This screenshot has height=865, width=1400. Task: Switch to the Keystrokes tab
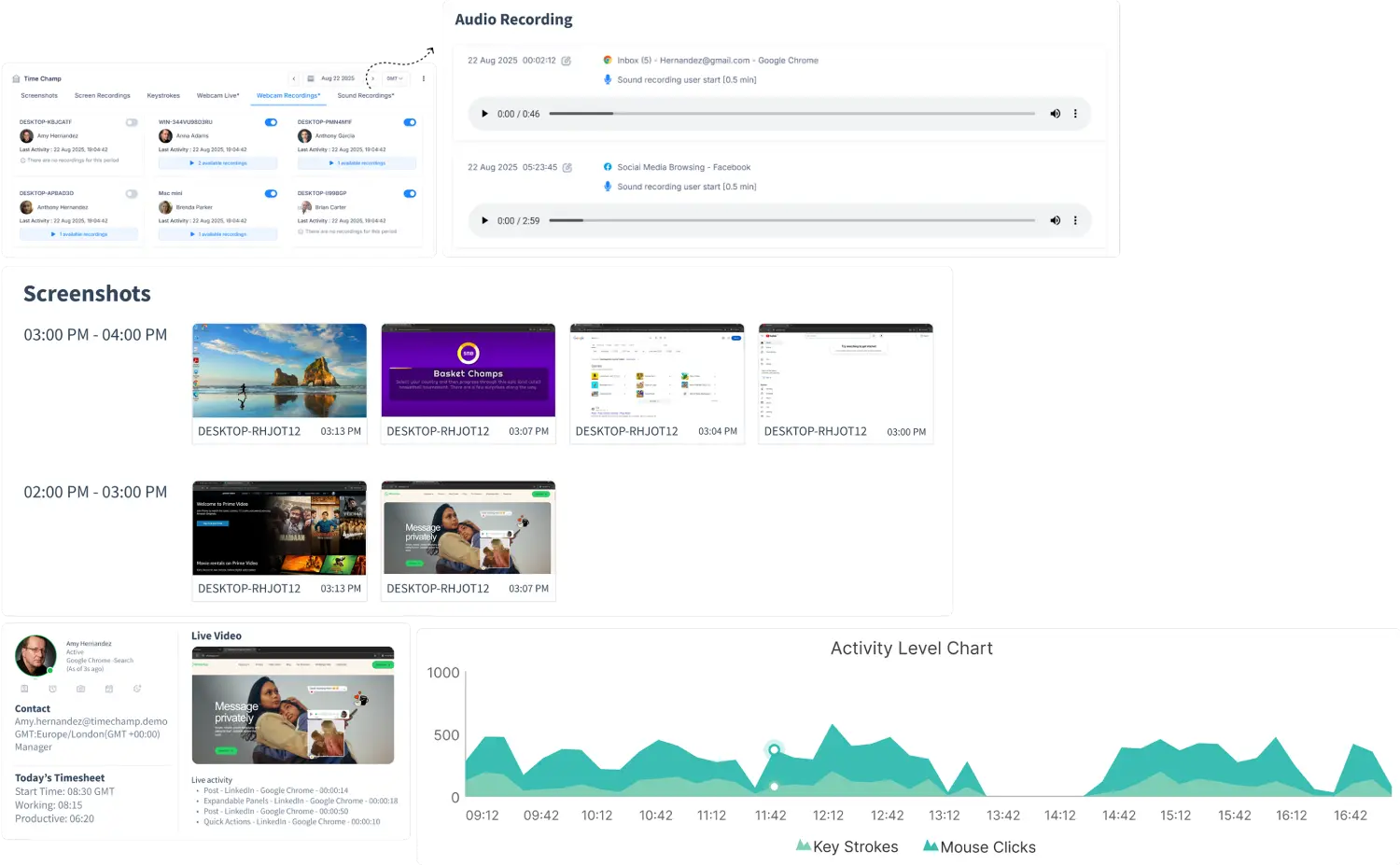tap(163, 95)
